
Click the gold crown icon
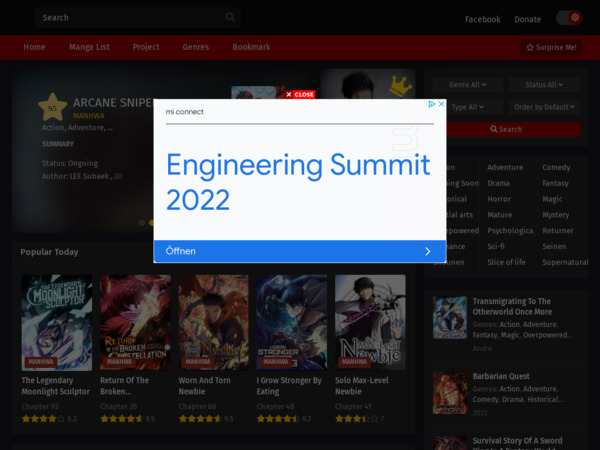click(400, 86)
